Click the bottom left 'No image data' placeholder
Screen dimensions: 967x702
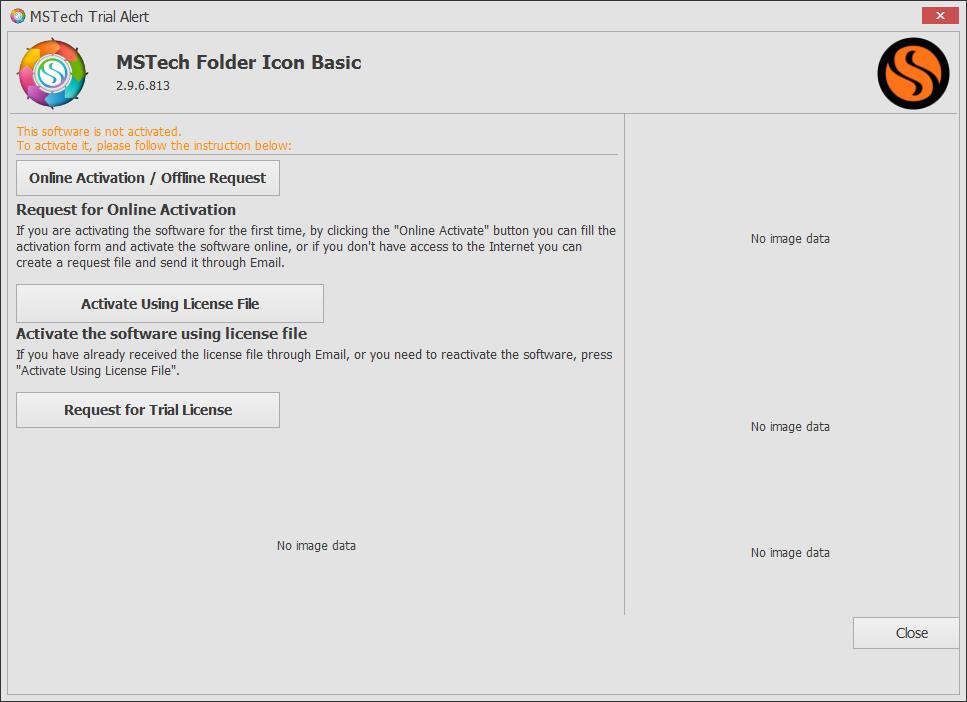pyautogui.click(x=316, y=546)
